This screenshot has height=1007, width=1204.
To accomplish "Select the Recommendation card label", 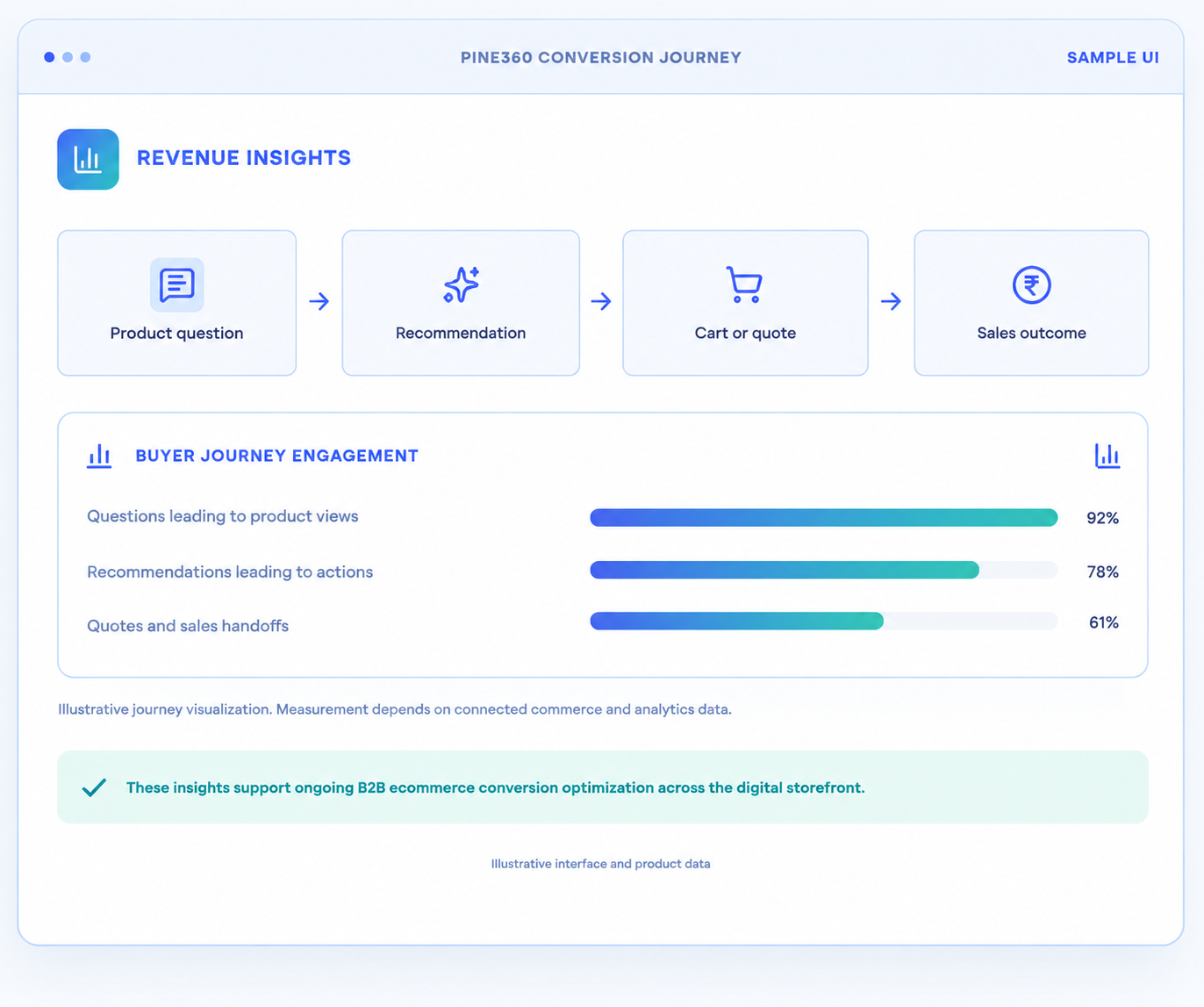I will (x=461, y=333).
